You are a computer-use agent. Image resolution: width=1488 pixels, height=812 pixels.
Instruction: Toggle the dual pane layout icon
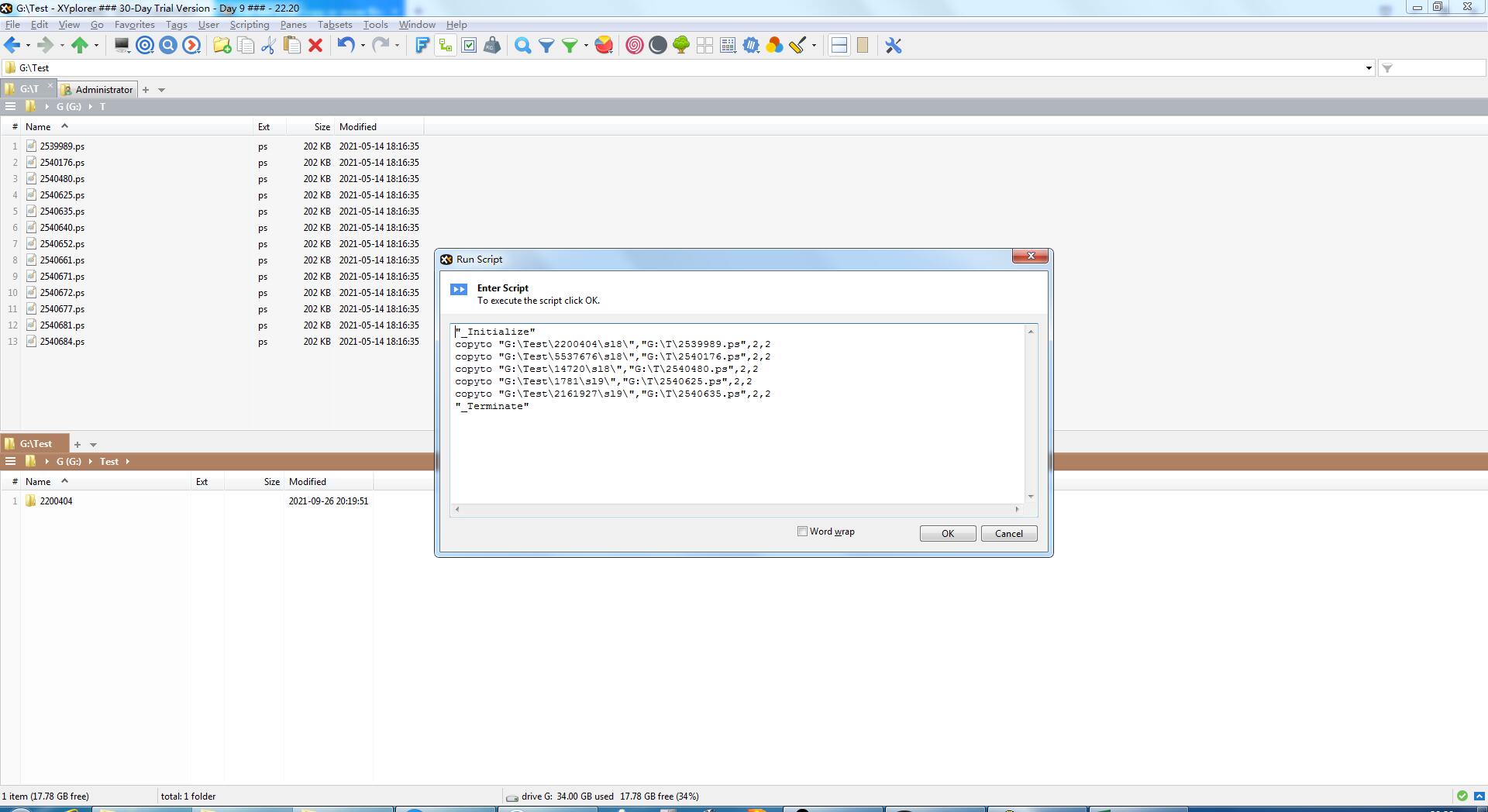click(839, 46)
